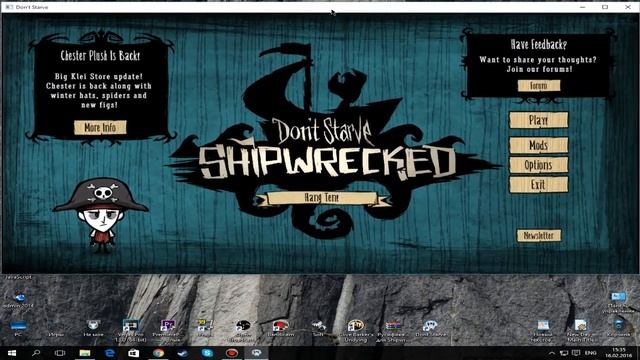Open the Mods menu

[538, 145]
